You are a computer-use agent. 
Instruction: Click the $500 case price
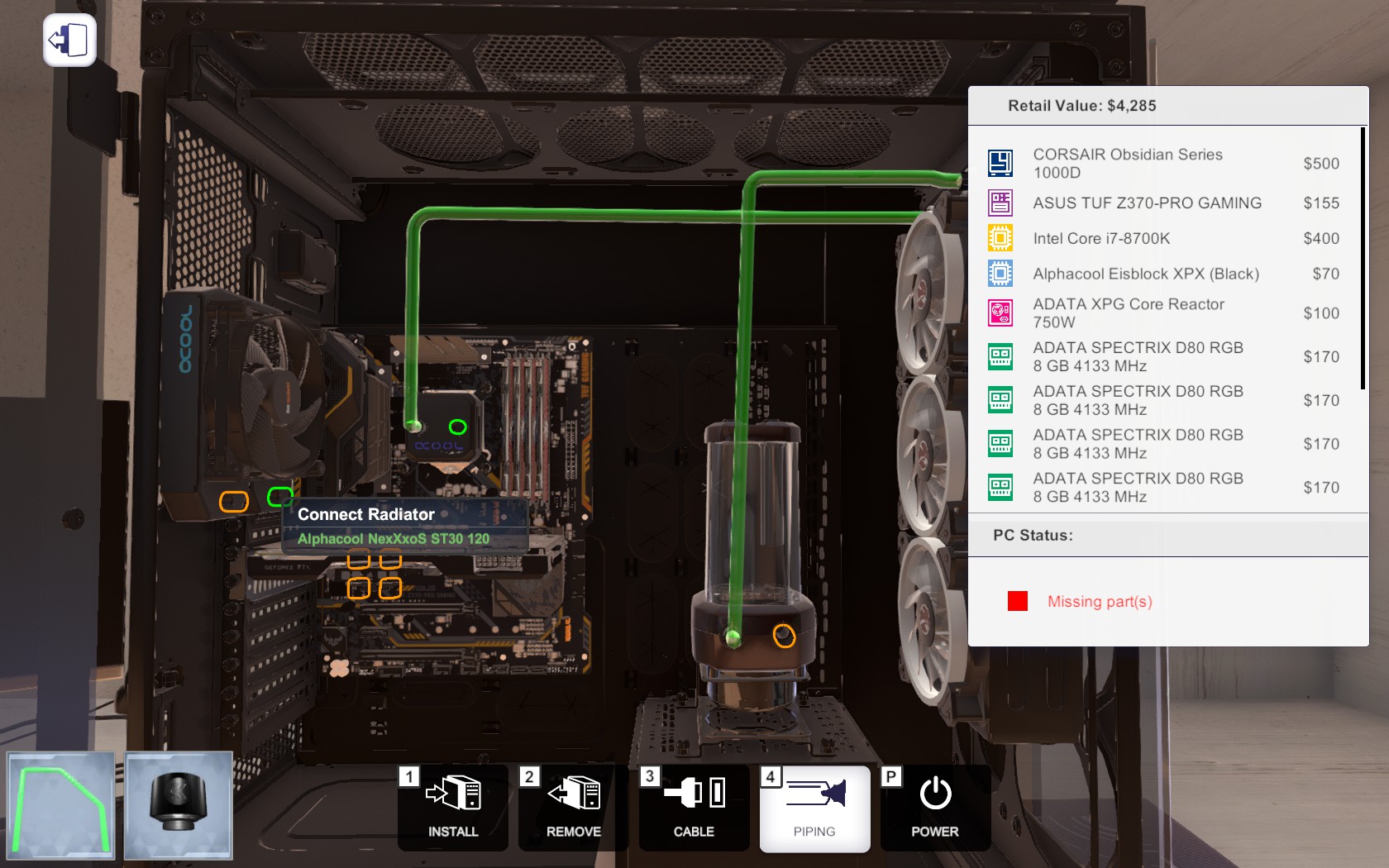point(1321,164)
